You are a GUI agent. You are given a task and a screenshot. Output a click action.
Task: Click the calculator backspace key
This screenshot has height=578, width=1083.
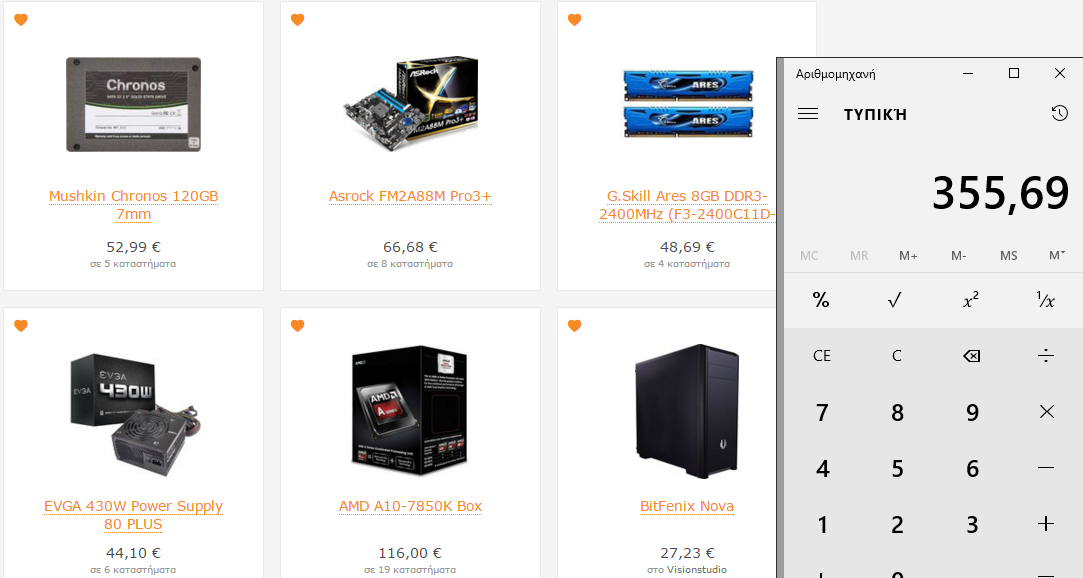(x=971, y=356)
